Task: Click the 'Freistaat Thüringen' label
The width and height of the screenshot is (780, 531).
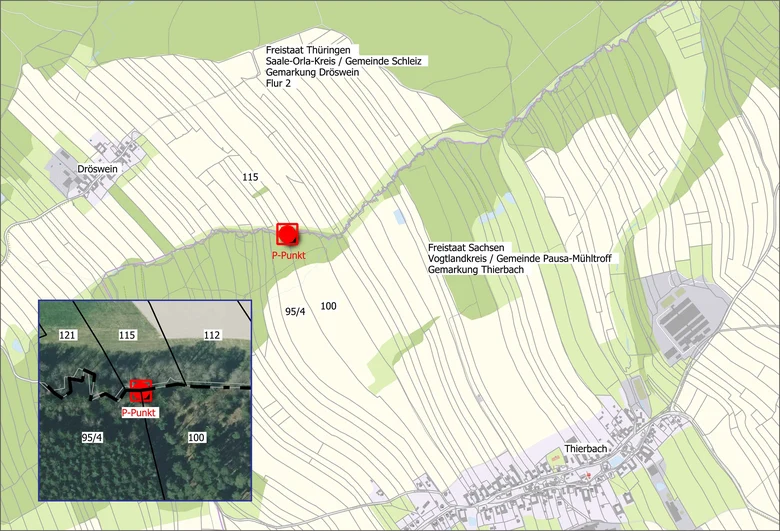Action: (308, 50)
